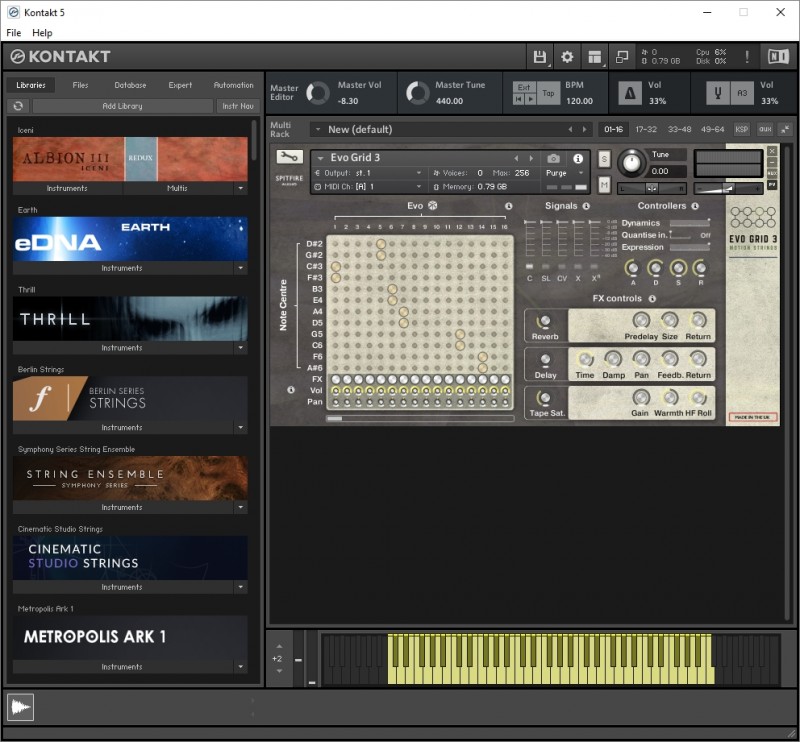
Task: Click the metronome icon
Action: tap(630, 93)
